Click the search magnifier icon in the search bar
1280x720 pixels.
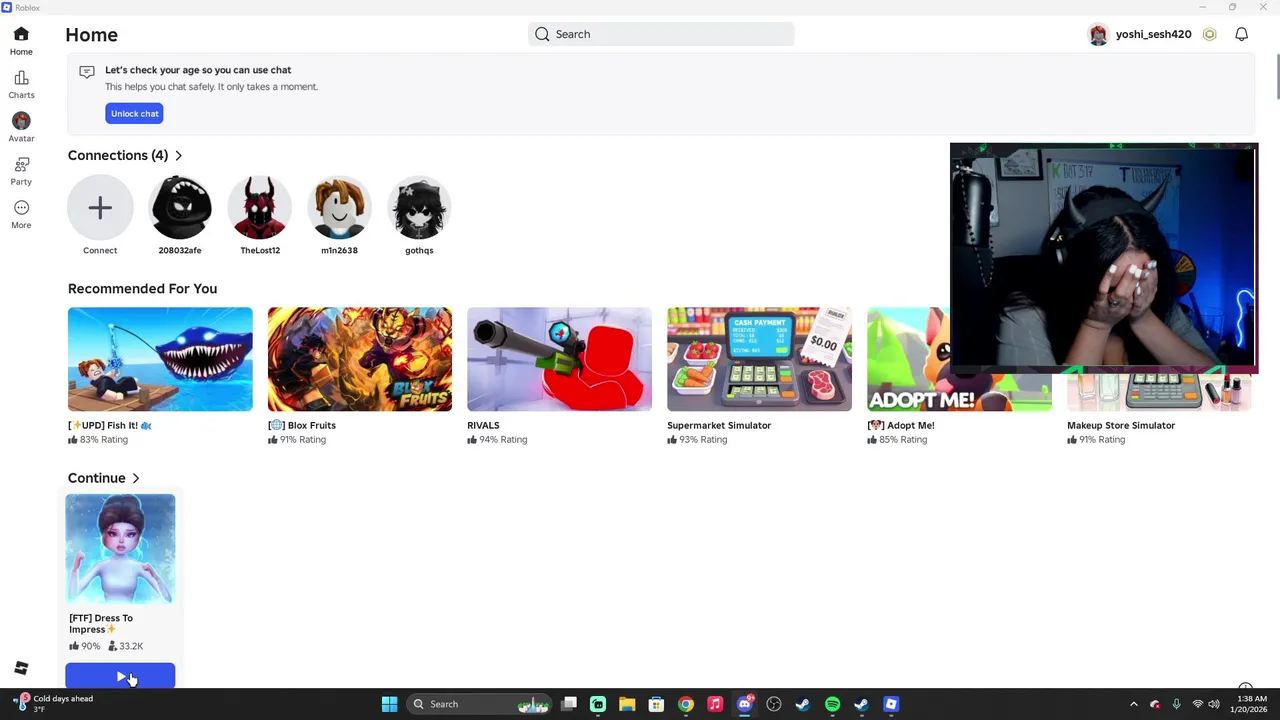[x=542, y=34]
